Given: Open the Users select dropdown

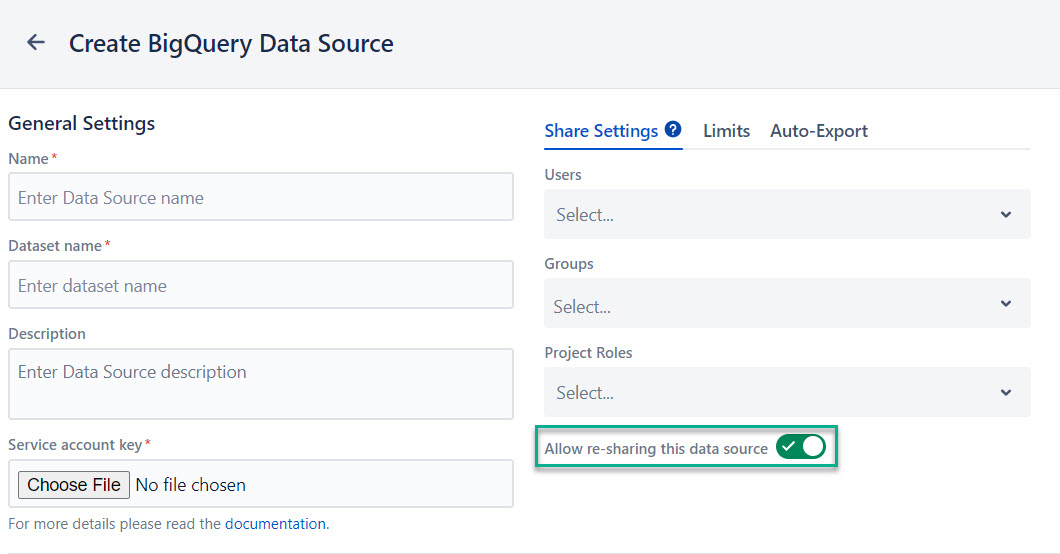Looking at the screenshot, I should (770, 215).
